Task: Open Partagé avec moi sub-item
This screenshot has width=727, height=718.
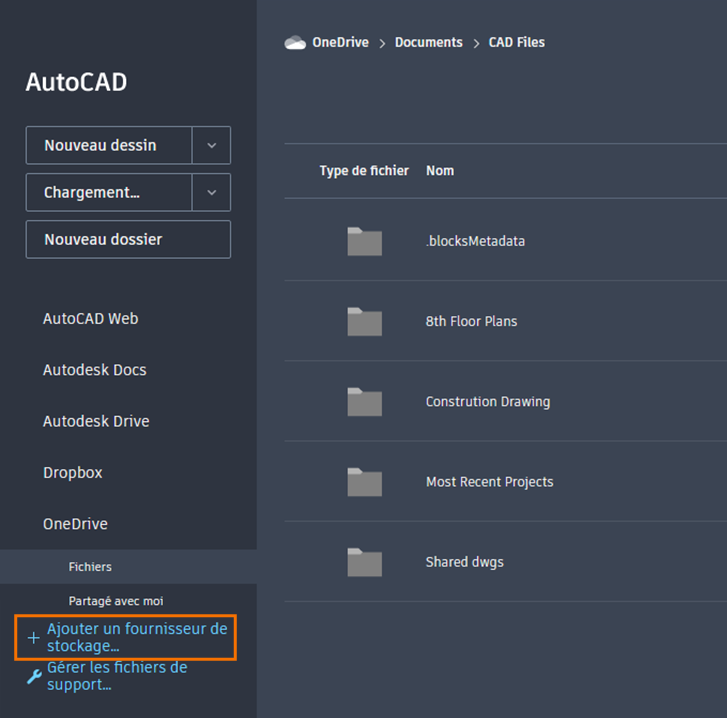Action: (x=116, y=601)
